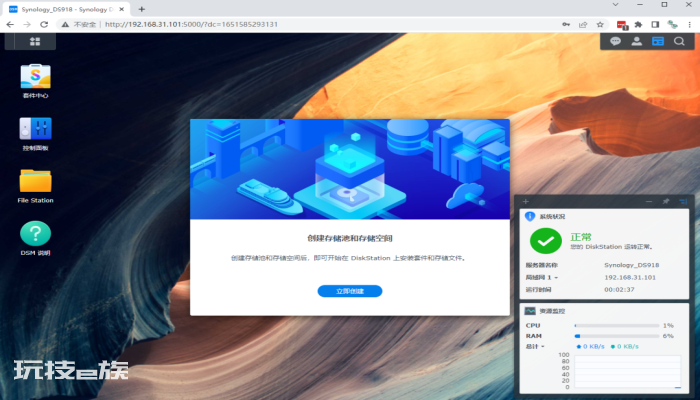Image resolution: width=700 pixels, height=400 pixels.
Task: Click System Health shield icon
Action: click(530, 216)
